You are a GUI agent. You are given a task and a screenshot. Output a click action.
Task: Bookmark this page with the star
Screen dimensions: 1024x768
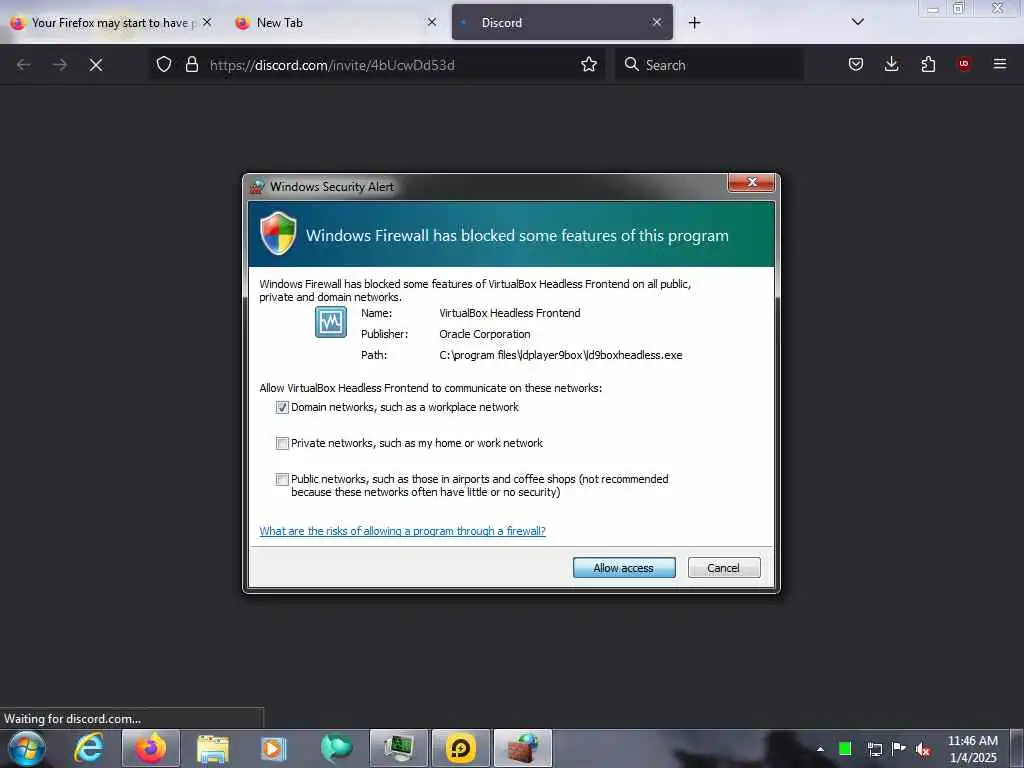coord(589,65)
